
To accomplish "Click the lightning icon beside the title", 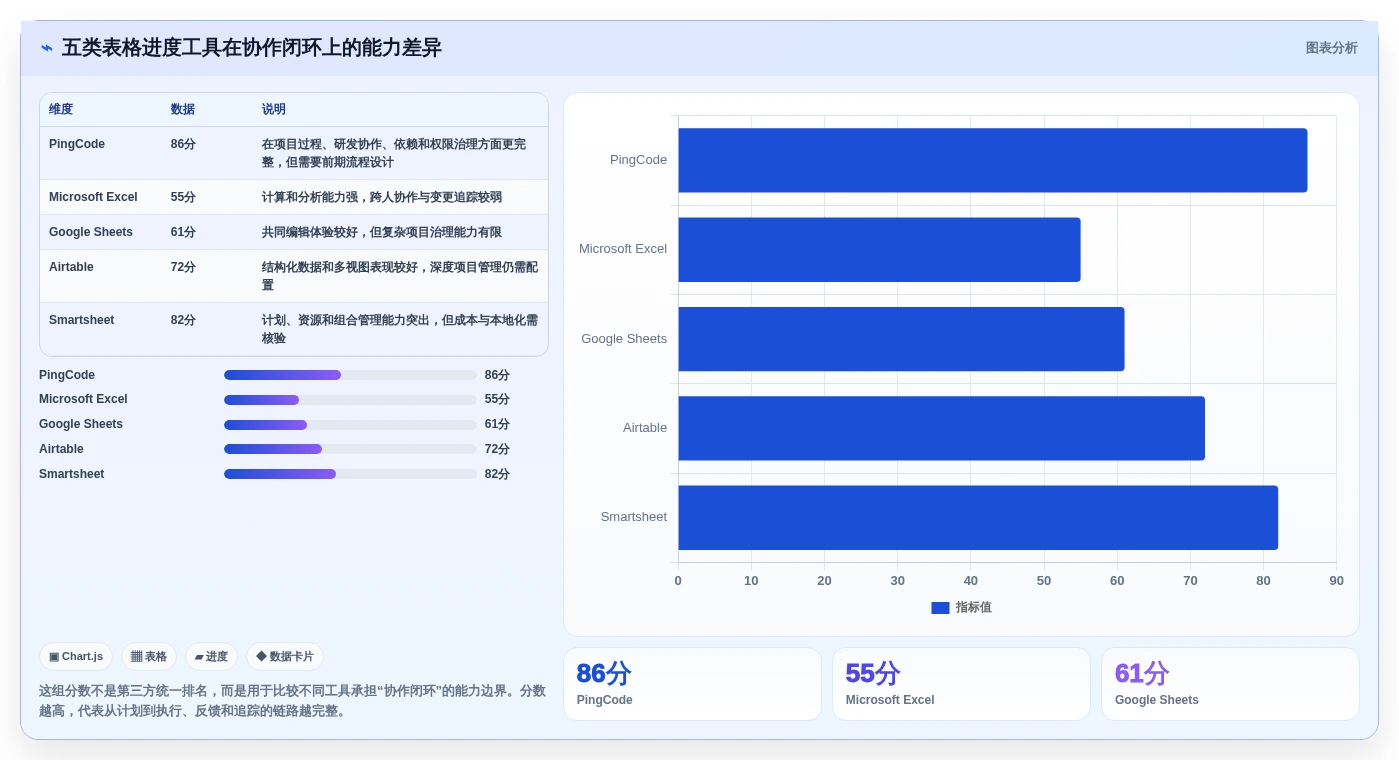I will (x=47, y=48).
